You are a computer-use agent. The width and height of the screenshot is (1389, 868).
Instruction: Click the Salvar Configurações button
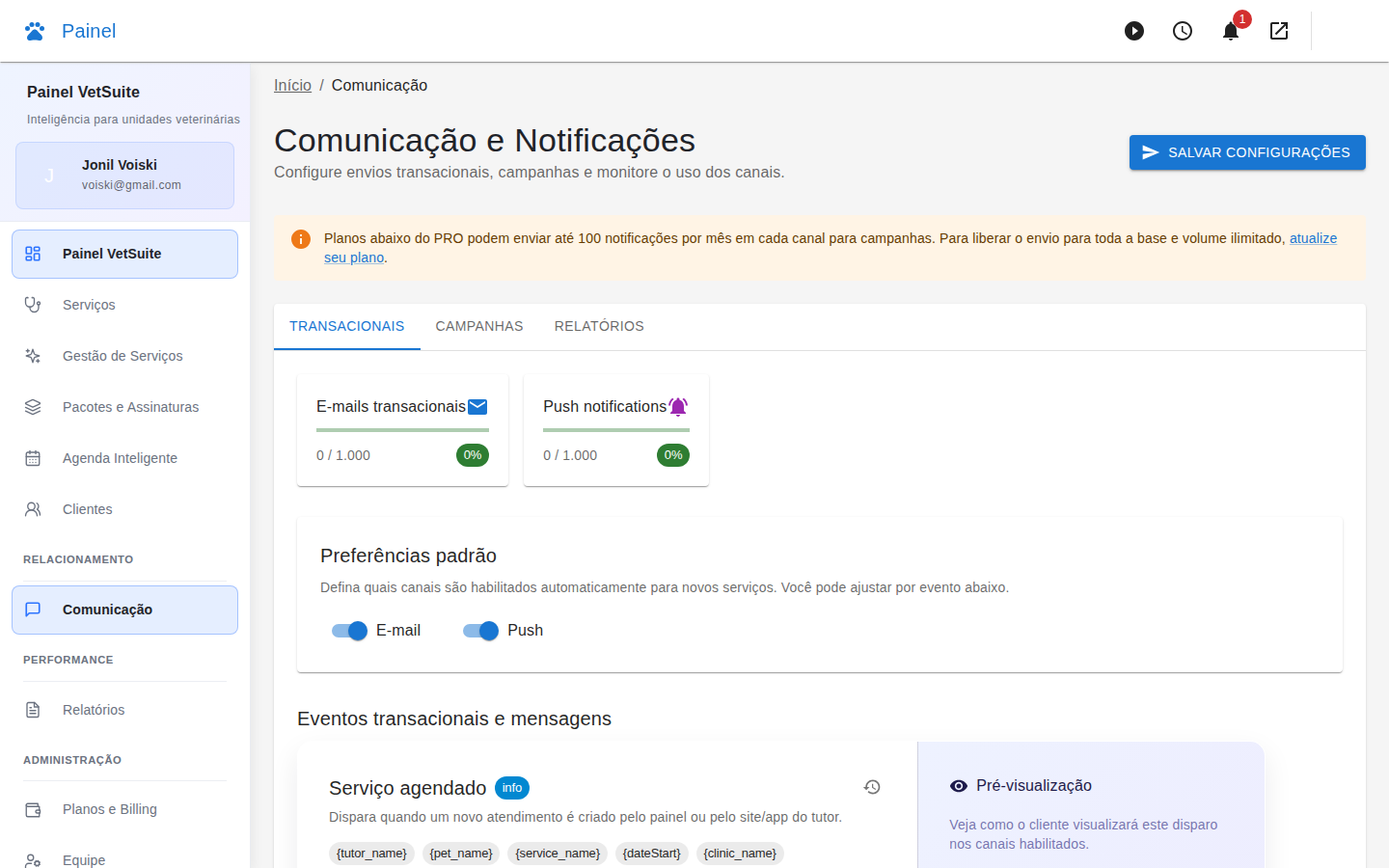(1247, 152)
